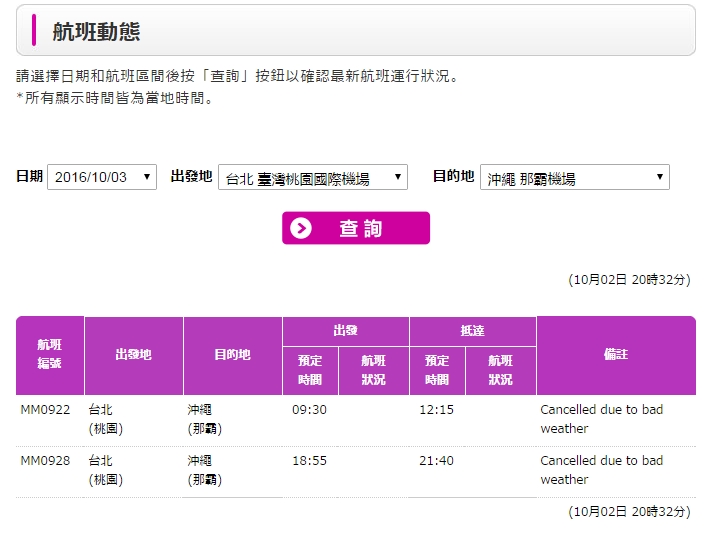Open the 日期 date dropdown
Viewport: 725px width, 541px height.
click(x=102, y=177)
